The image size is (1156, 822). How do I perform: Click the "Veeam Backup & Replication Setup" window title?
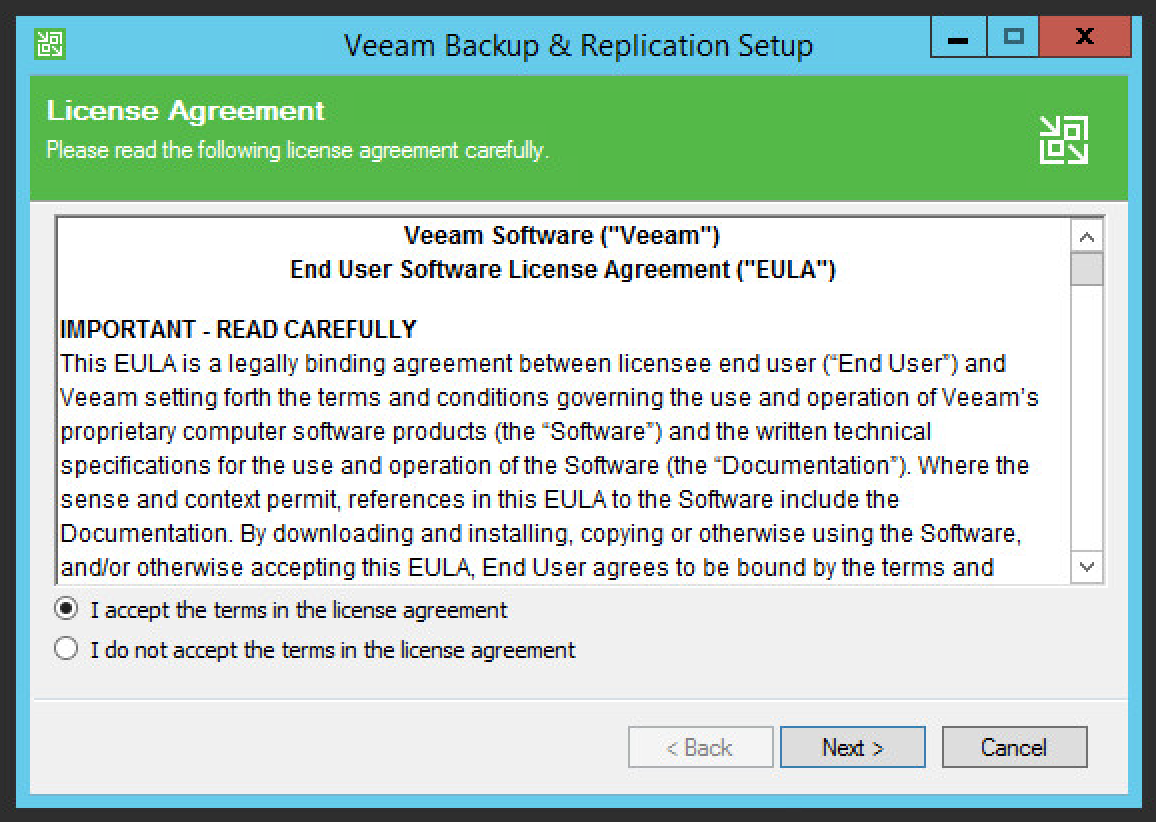coord(578,45)
